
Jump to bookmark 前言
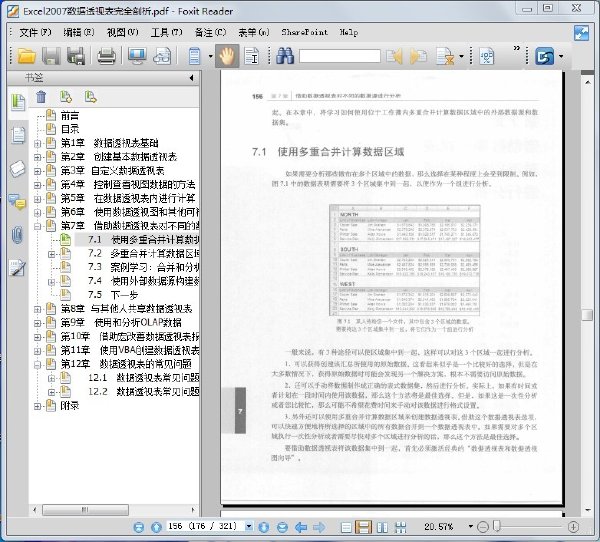(70, 116)
